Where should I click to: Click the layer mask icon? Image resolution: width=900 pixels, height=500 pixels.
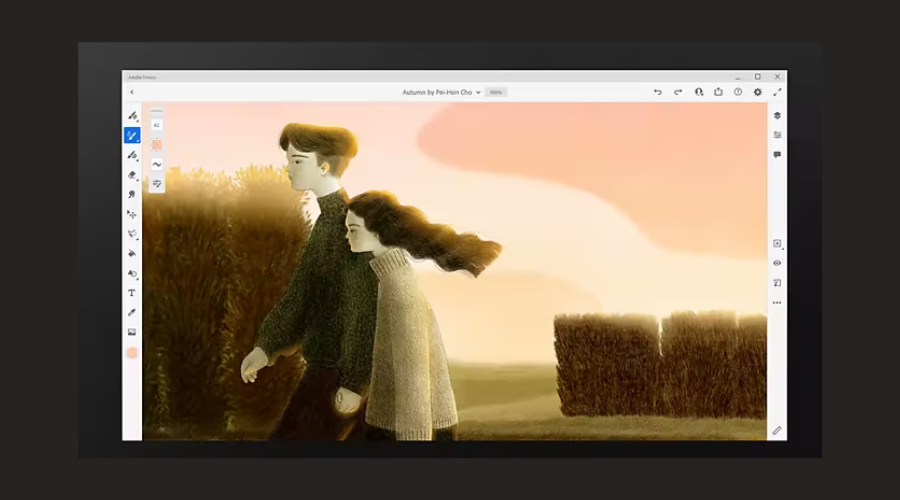pos(777,283)
